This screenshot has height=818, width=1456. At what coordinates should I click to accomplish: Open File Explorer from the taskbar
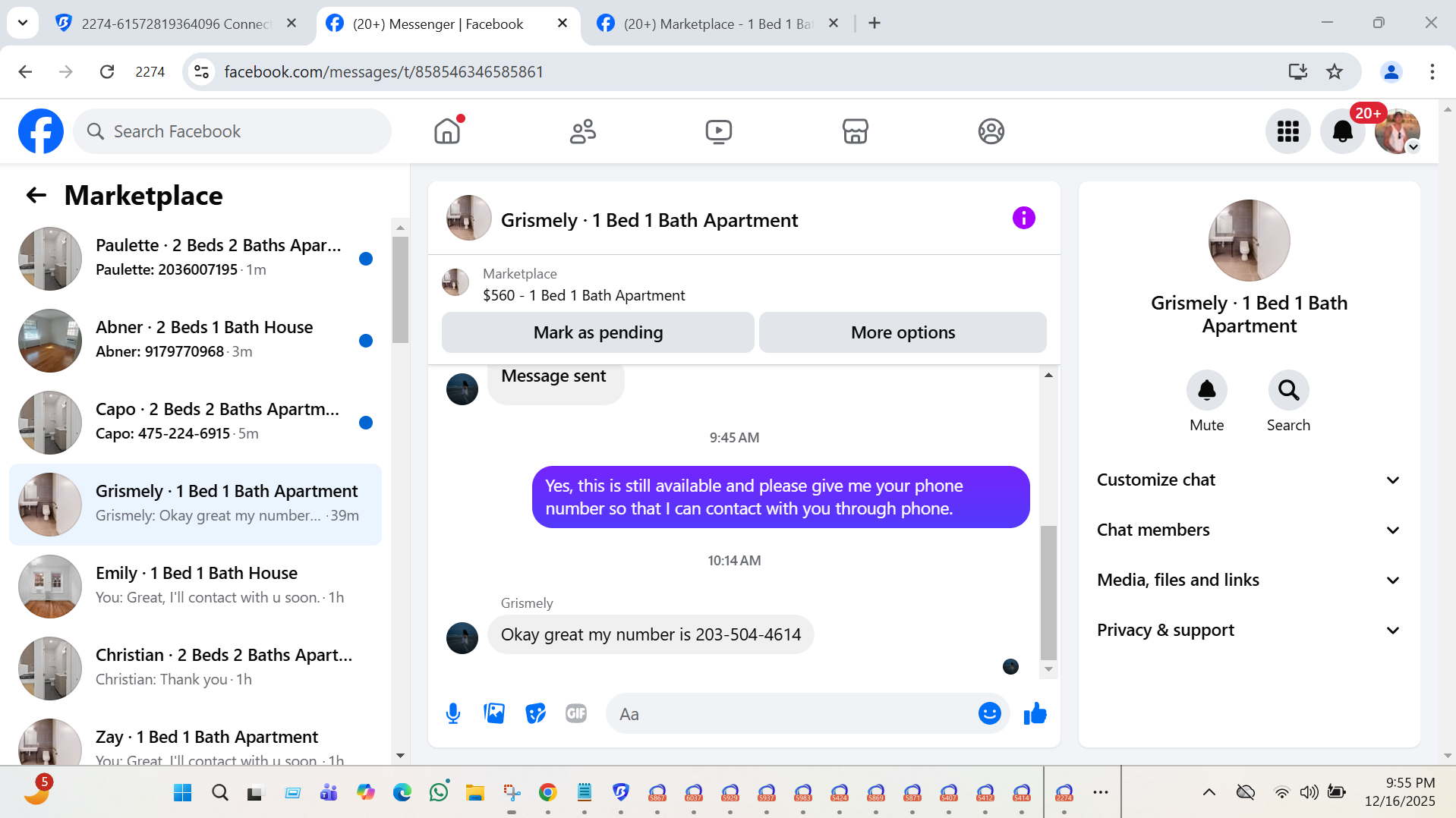tap(475, 793)
